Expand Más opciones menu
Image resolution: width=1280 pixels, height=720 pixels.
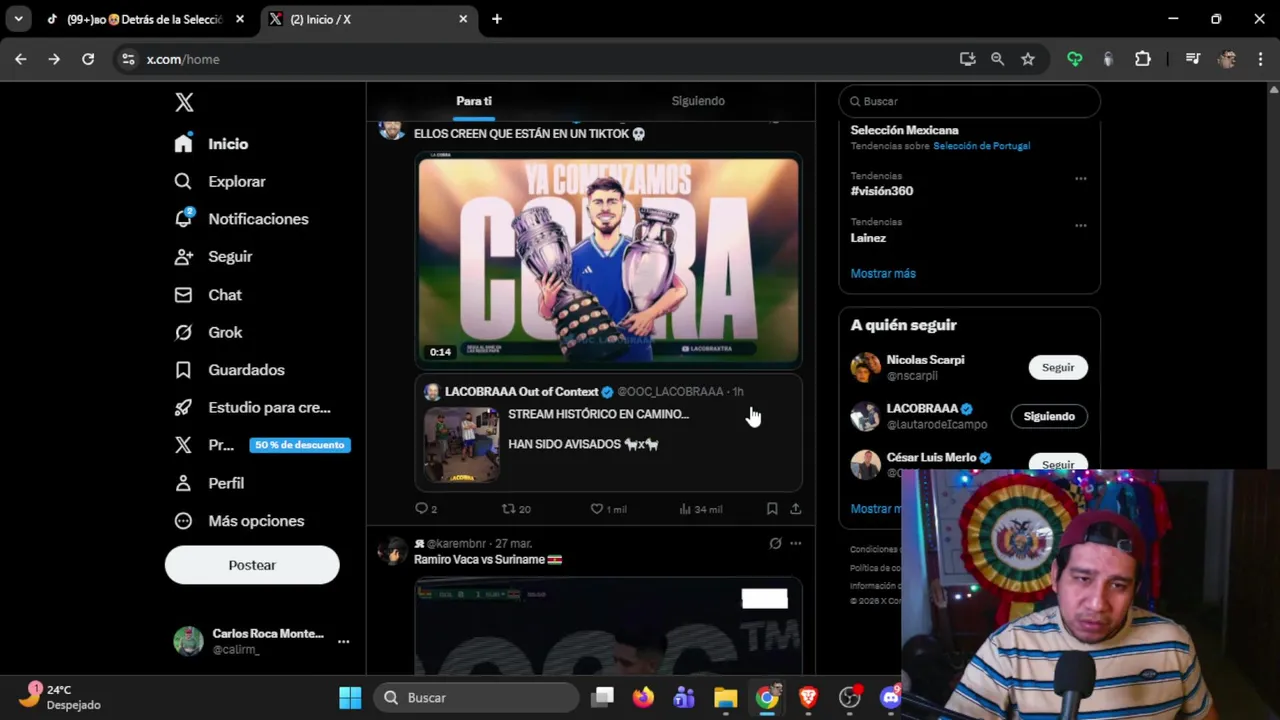pyautogui.click(x=239, y=521)
